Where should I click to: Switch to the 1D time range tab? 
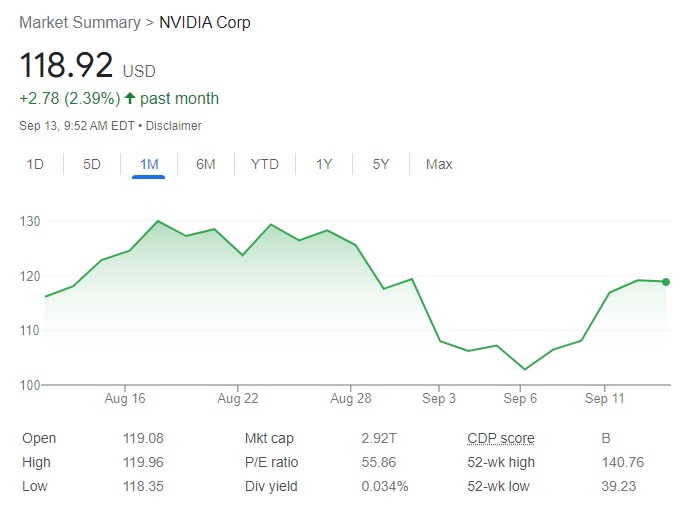(35, 164)
